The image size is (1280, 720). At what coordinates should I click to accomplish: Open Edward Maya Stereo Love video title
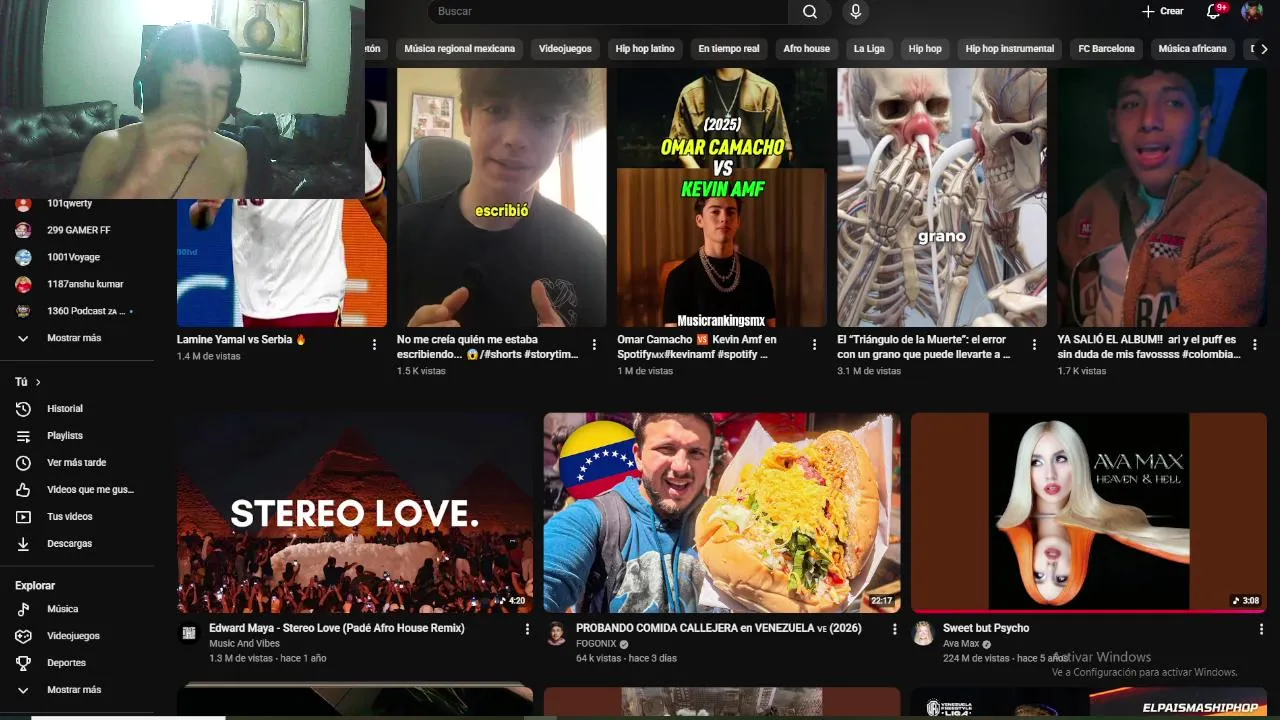(x=337, y=628)
